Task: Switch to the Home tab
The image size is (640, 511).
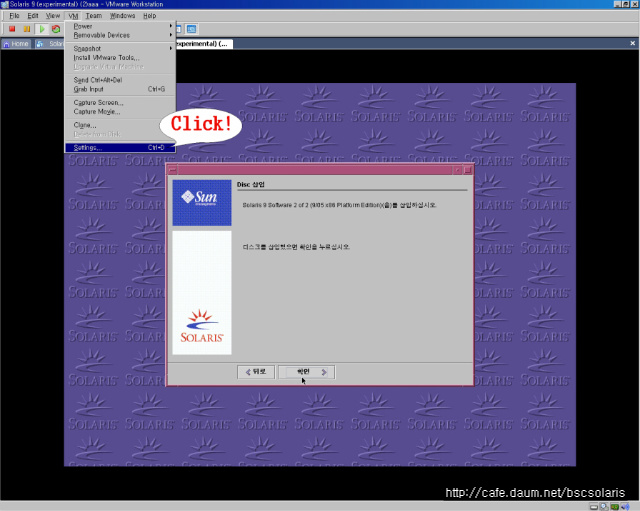Action: click(x=16, y=44)
